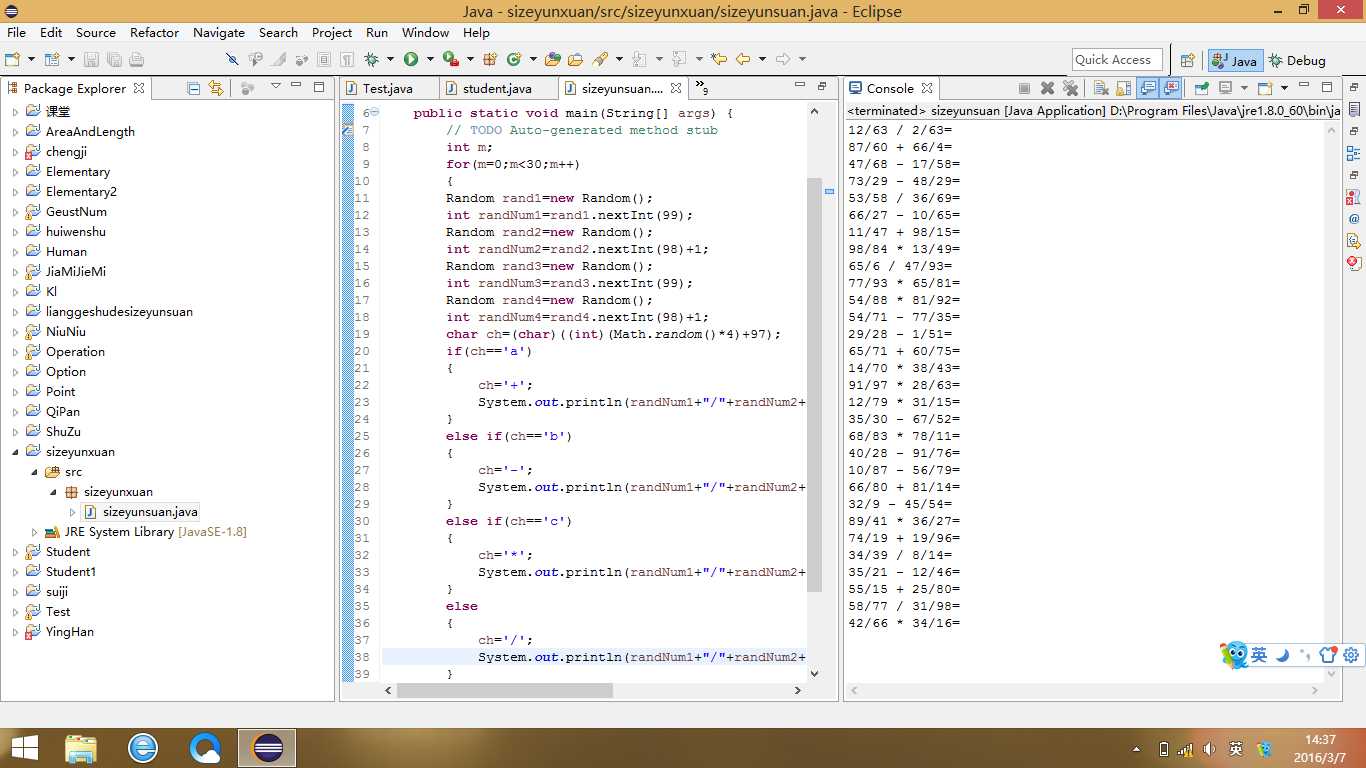Select the GeustNum project
The image size is (1366, 768).
[76, 212]
